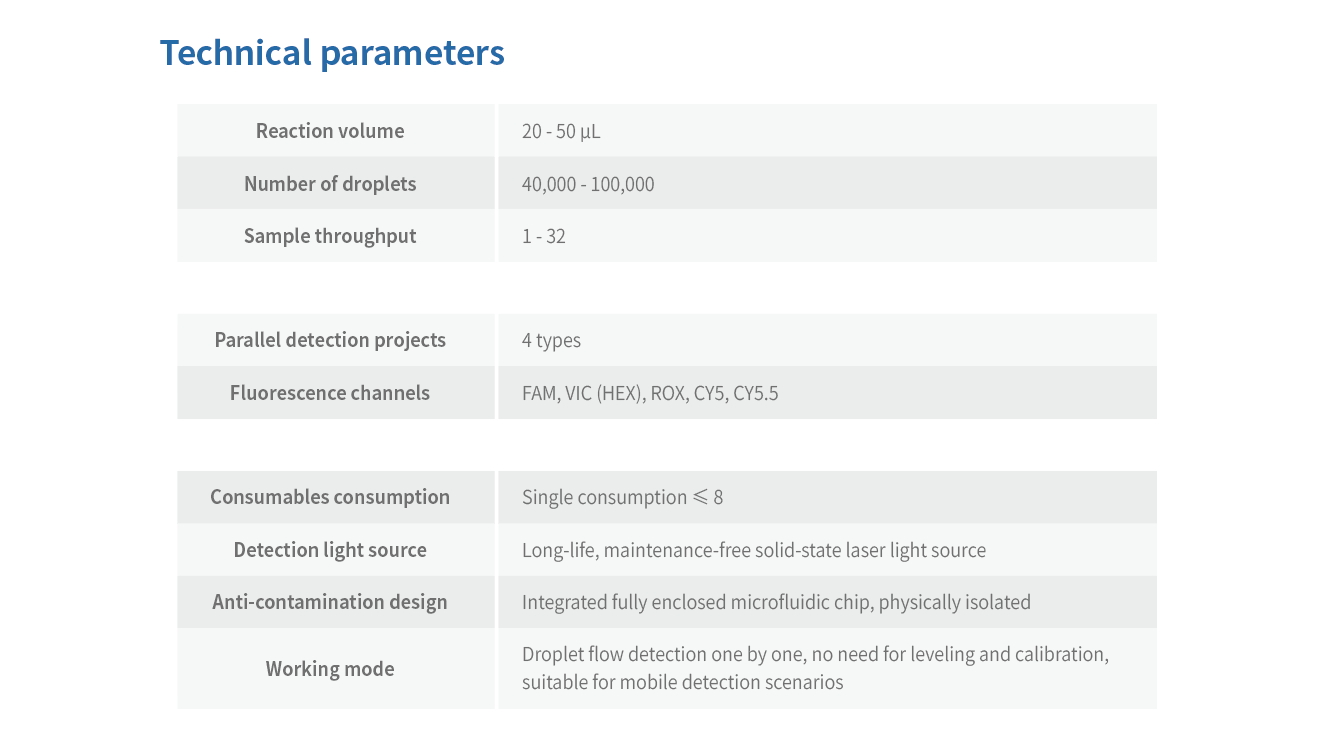Click the Detection light source label

(x=330, y=550)
